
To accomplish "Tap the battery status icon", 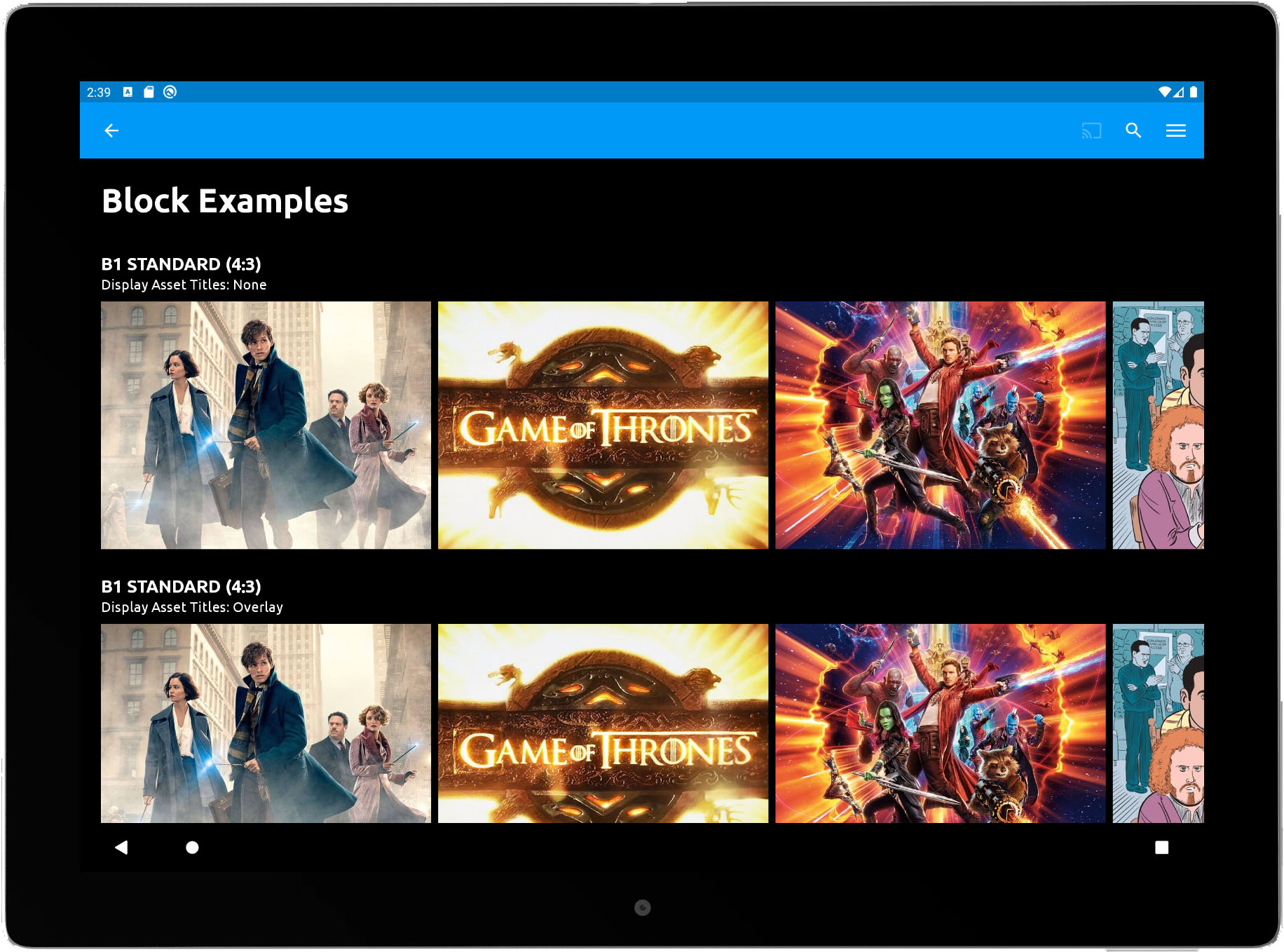I will [1194, 92].
